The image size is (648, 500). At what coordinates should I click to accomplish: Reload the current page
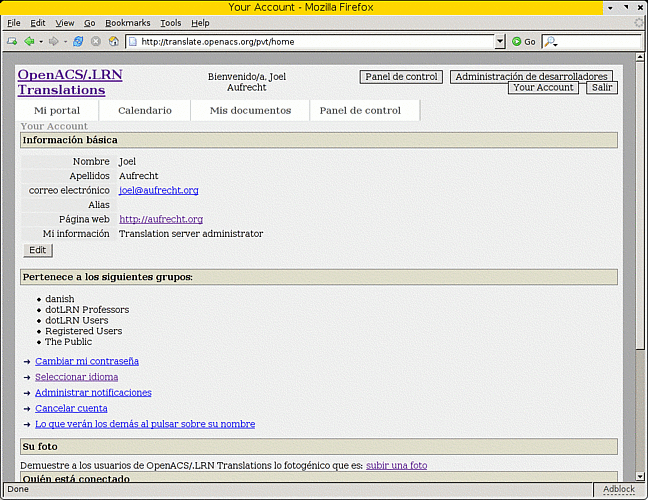click(78, 42)
